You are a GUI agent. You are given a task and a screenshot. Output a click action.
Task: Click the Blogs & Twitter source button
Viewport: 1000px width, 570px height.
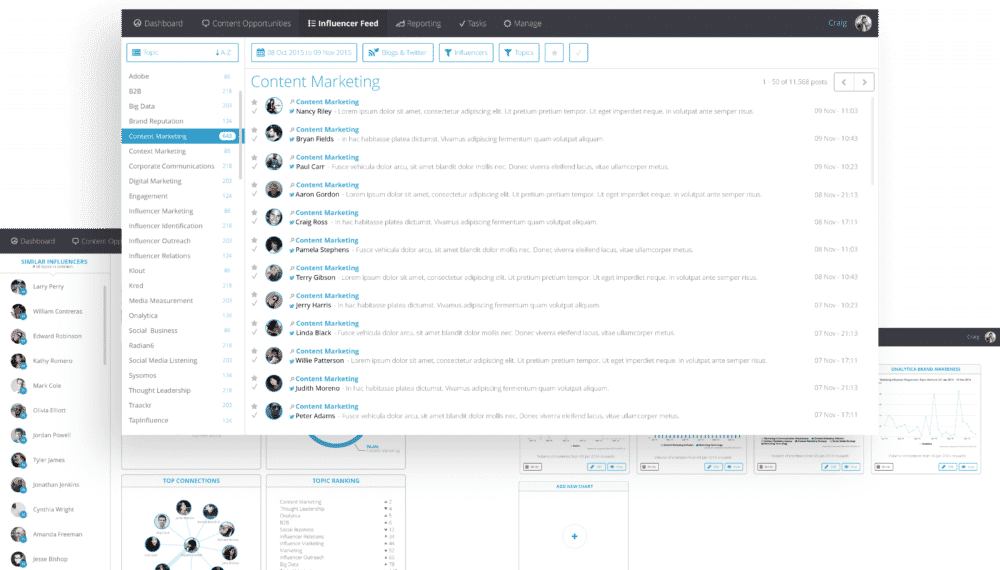pos(391,52)
